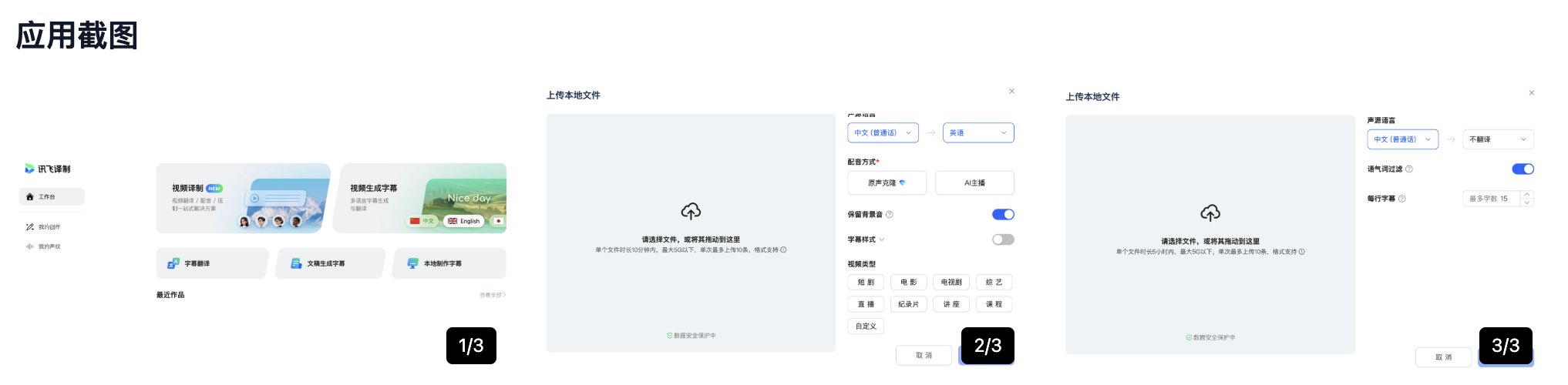This screenshot has width=1568, height=385.
Task: Select the English flag chip
Action: [464, 221]
